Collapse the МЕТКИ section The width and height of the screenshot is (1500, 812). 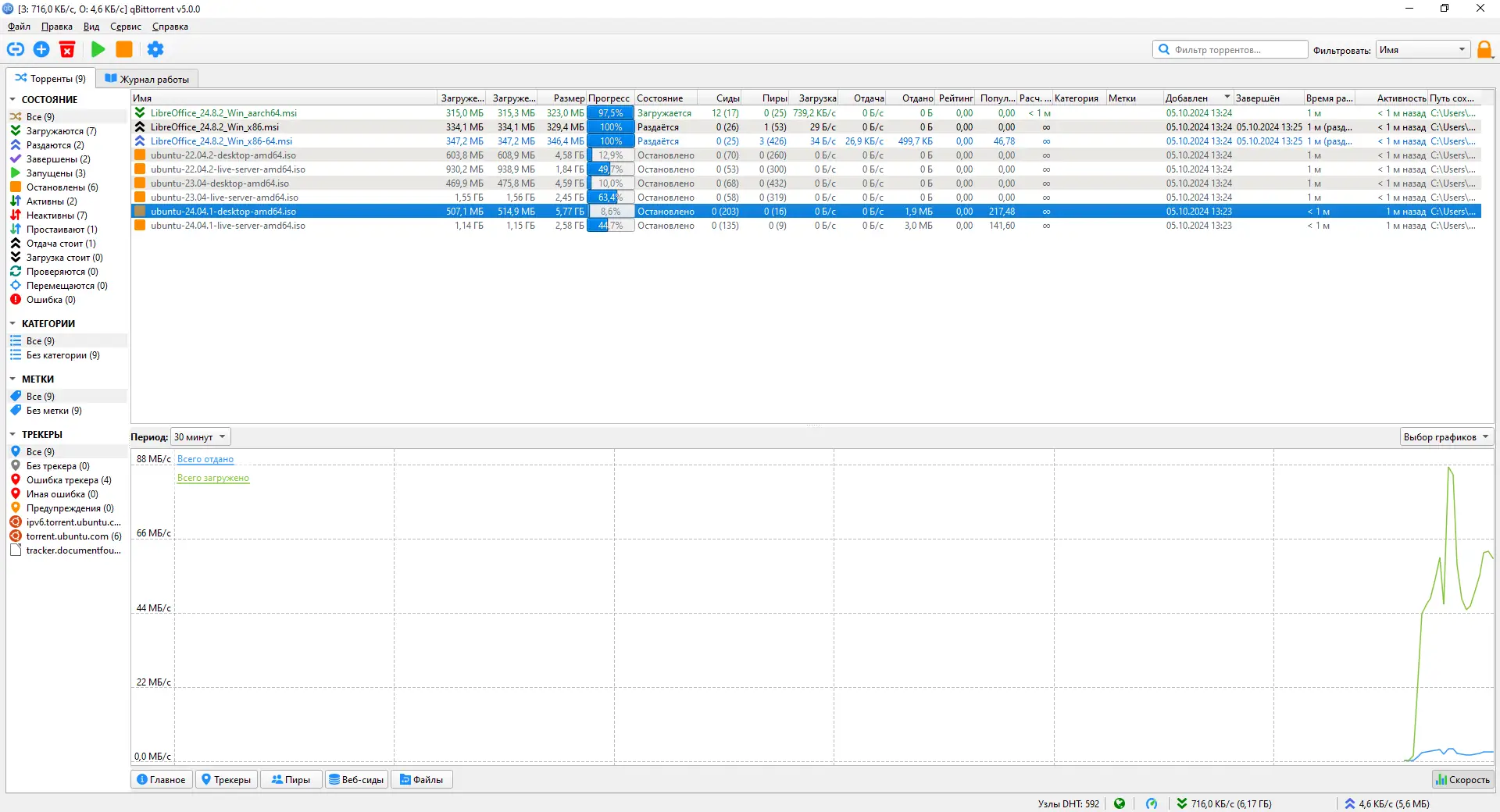pos(12,379)
